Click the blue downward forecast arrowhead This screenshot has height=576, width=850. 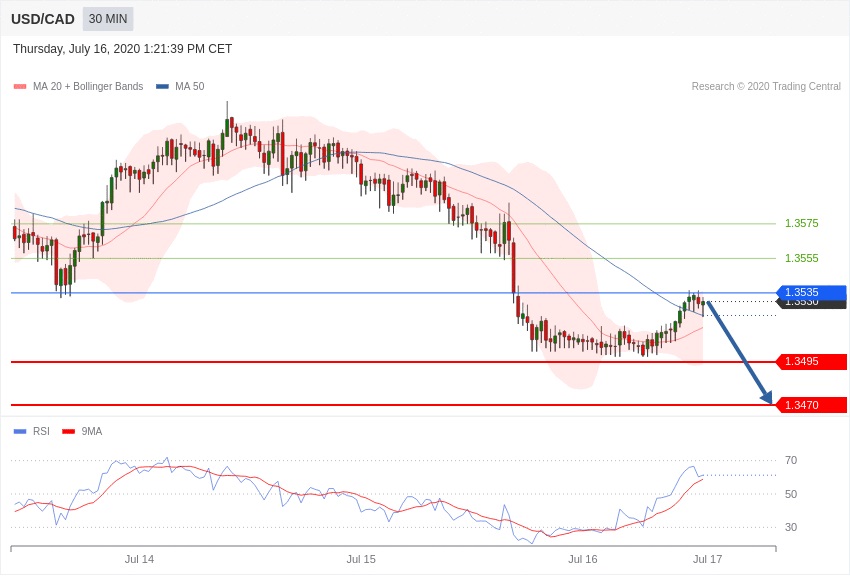pos(767,397)
